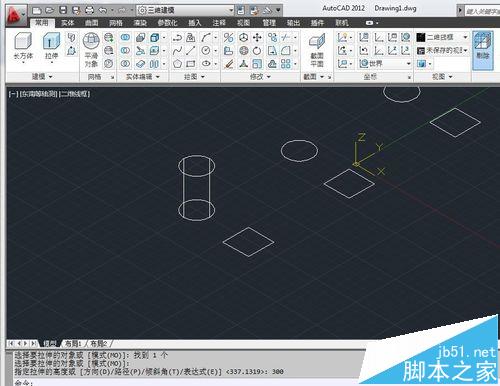Select the 长方体 (Box) tool
Image resolution: width=500 pixels, height=386 pixels.
click(x=23, y=47)
